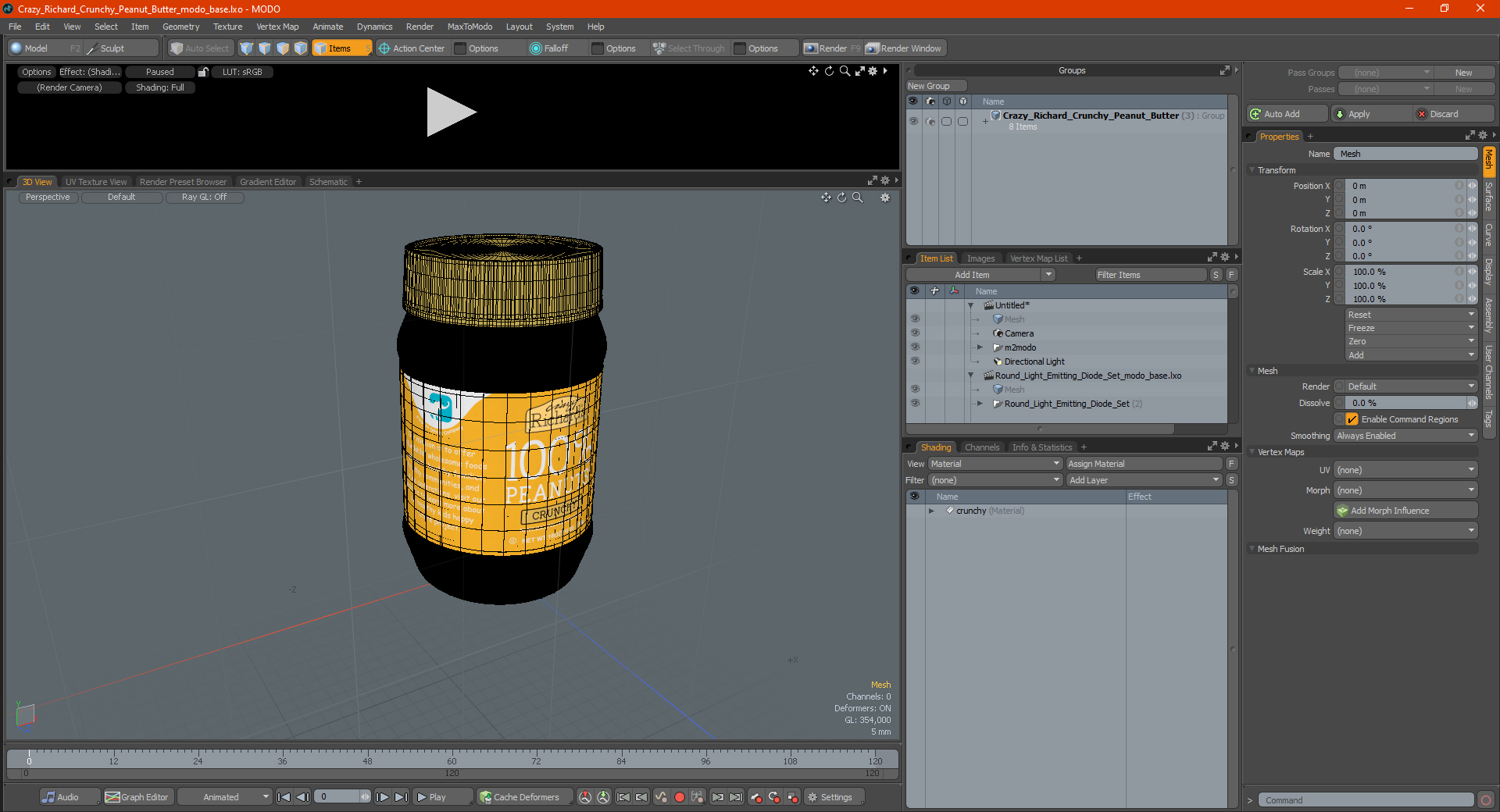Image resolution: width=1500 pixels, height=812 pixels.
Task: Open Render Window
Action: (905, 48)
